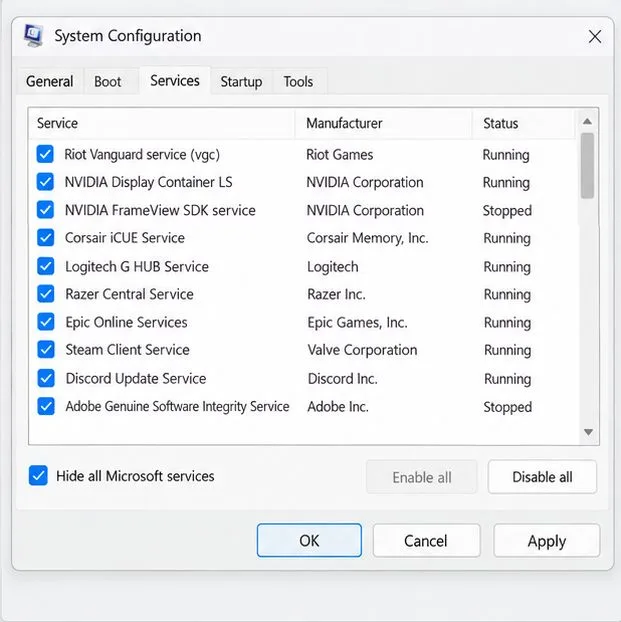Click Stopped status of NVIDIA FrameView SDK

(507, 211)
